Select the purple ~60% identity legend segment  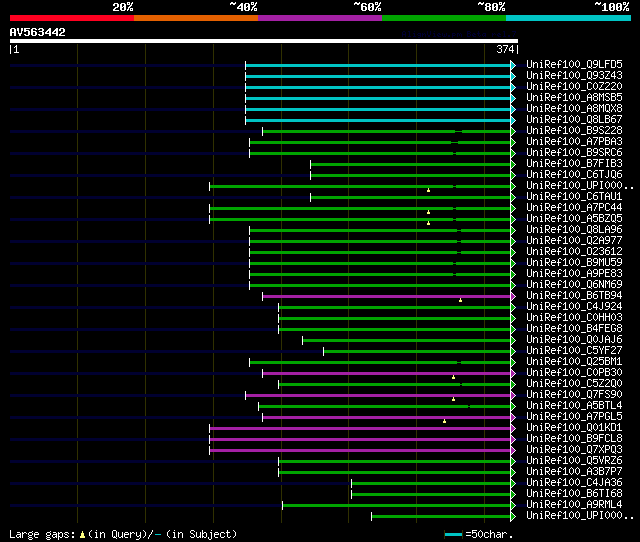tap(320, 18)
